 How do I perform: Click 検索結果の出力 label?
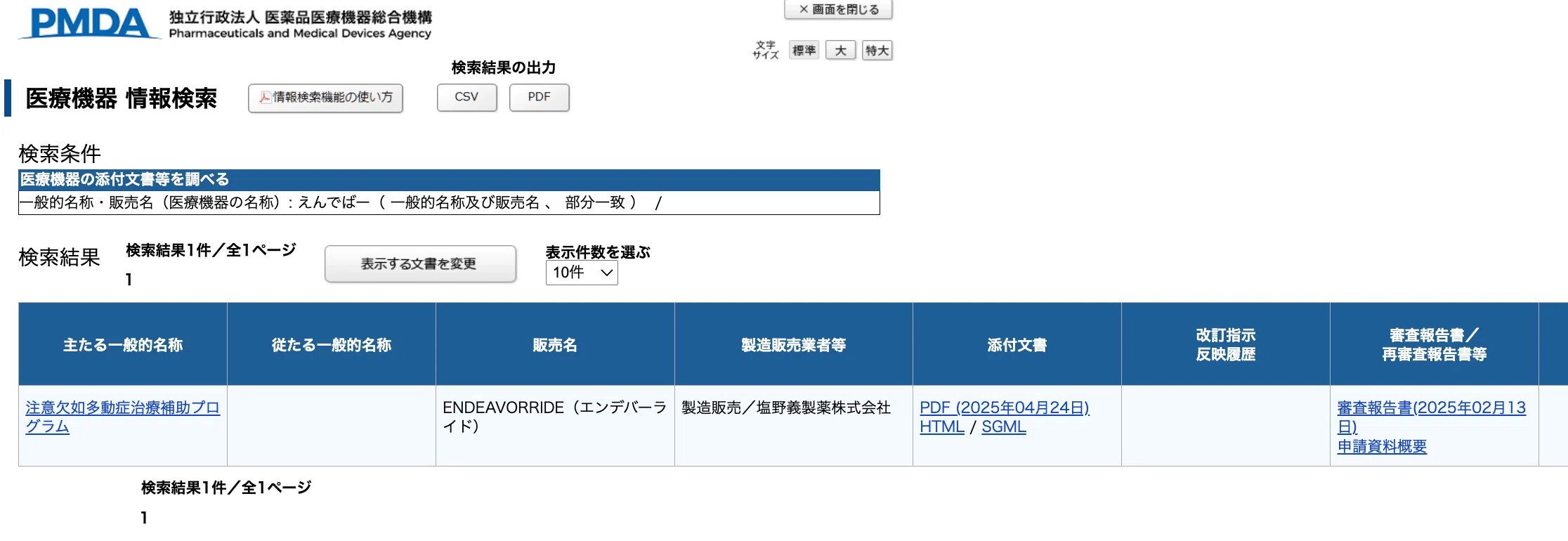(504, 67)
